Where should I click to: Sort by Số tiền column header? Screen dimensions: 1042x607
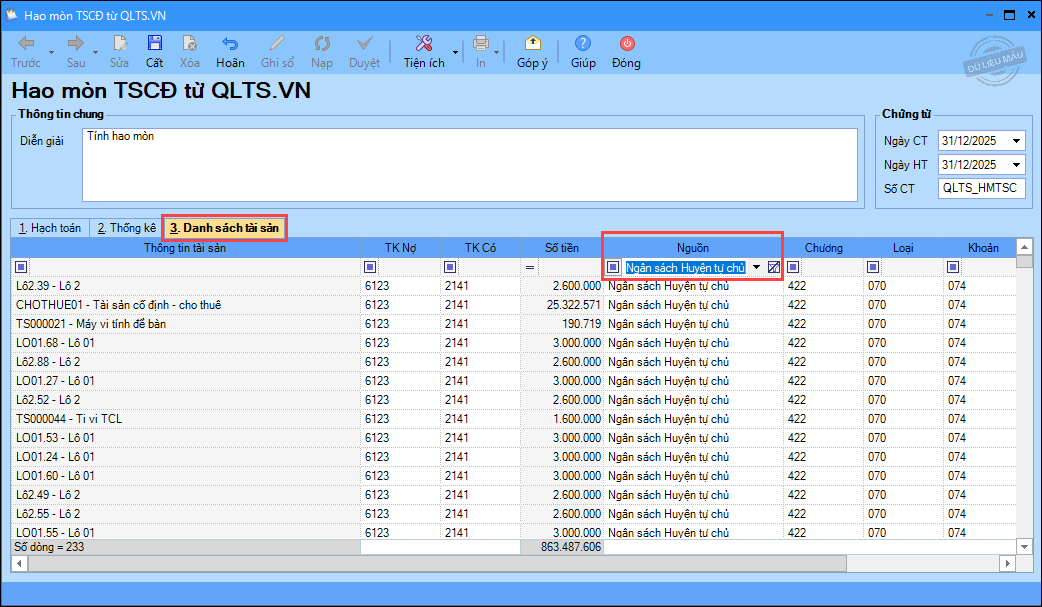562,248
